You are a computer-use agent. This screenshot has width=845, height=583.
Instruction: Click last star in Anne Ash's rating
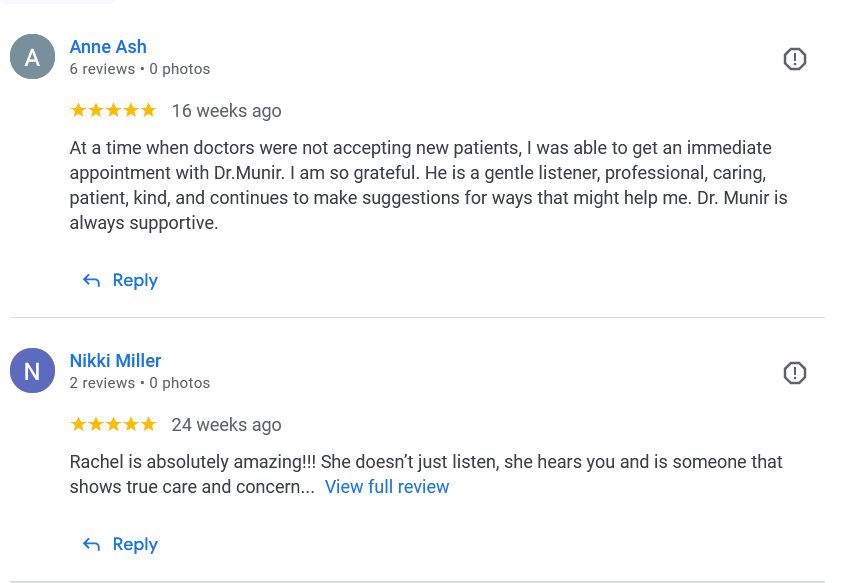pos(148,110)
